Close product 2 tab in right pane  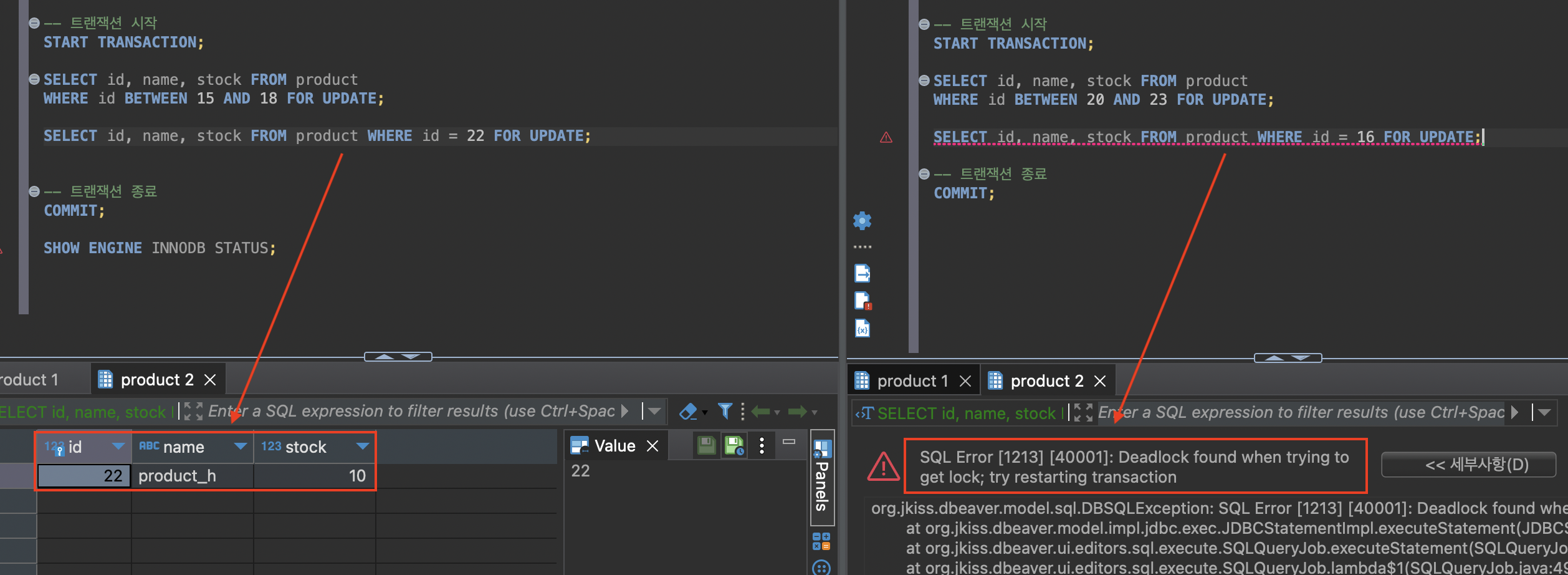[x=1100, y=381]
